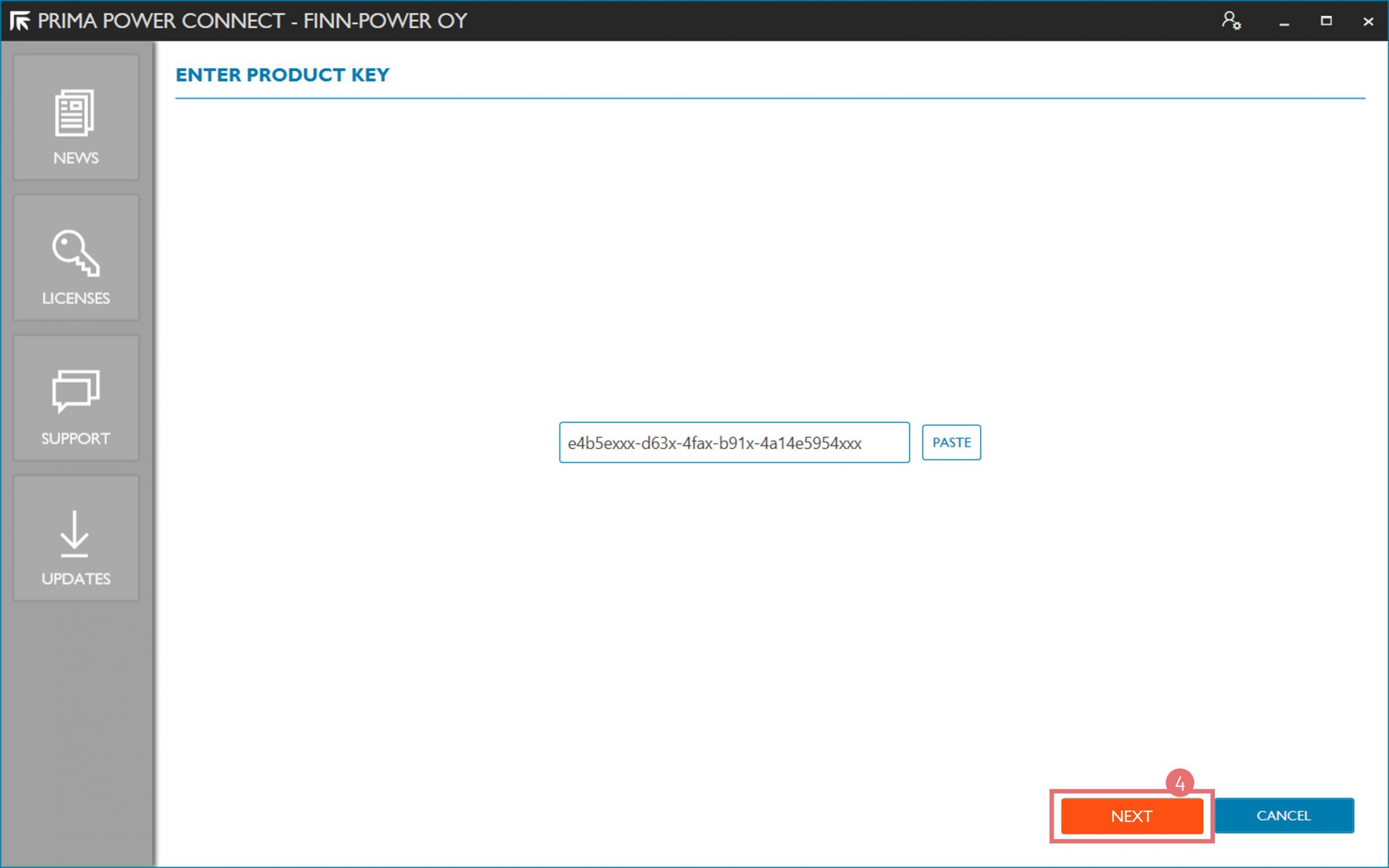Click the red step 4 badge
Viewport: 1389px width, 868px height.
click(1180, 783)
